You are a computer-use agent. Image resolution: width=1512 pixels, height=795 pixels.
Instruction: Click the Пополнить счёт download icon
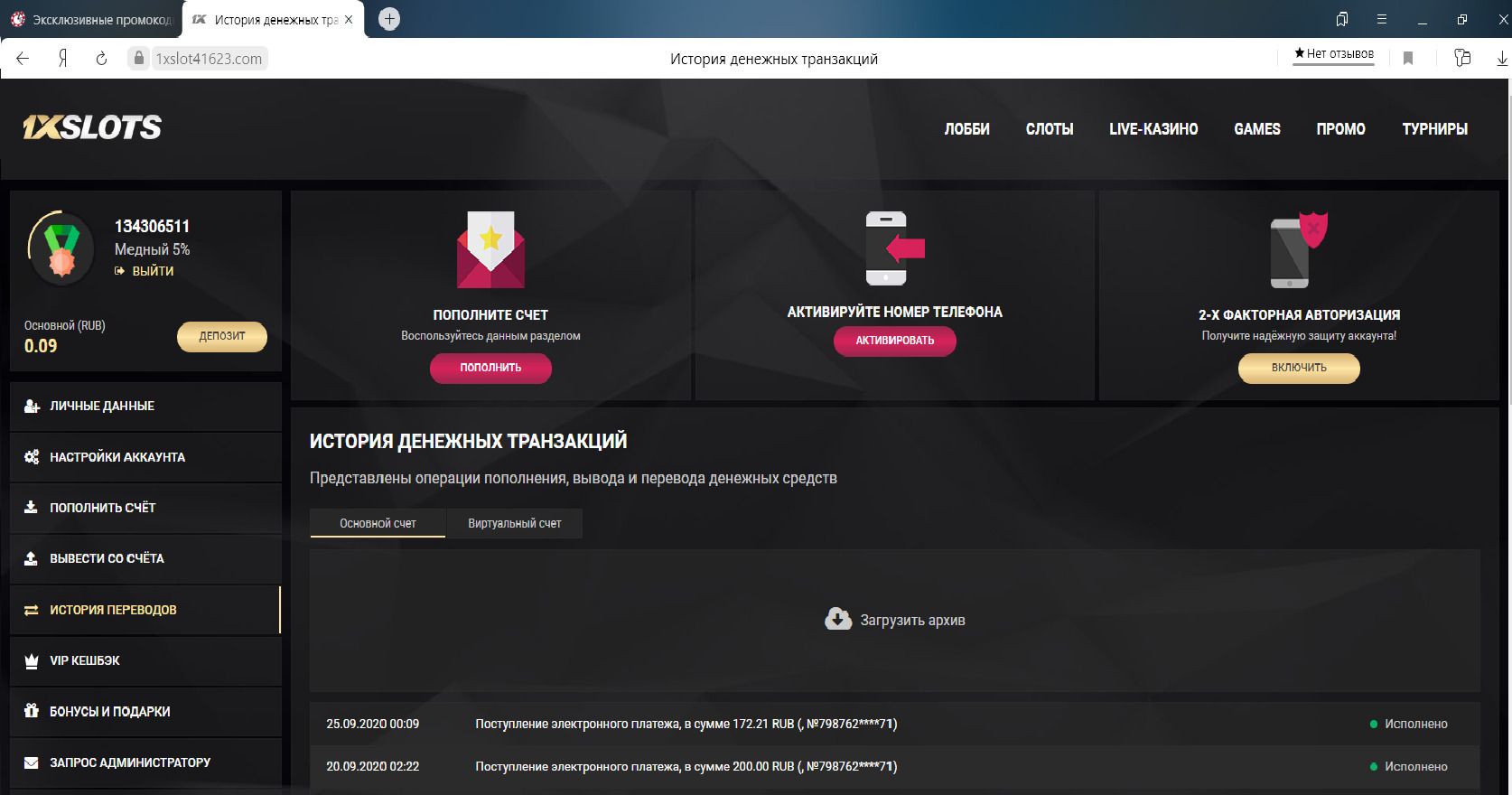click(x=32, y=508)
